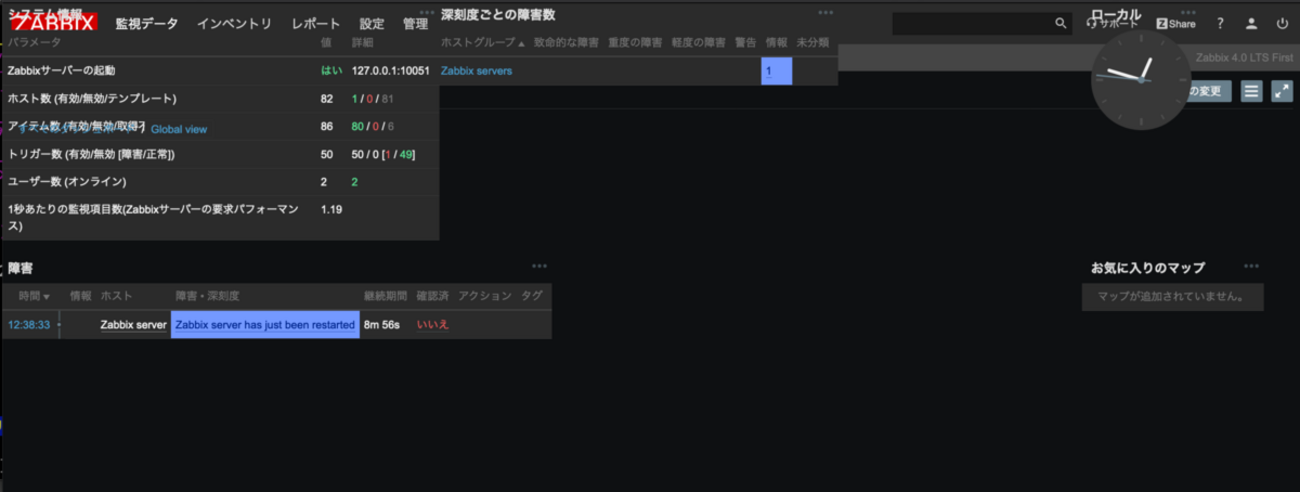Open ローカル clock widget three-dot menu

pyautogui.click(x=1187, y=13)
